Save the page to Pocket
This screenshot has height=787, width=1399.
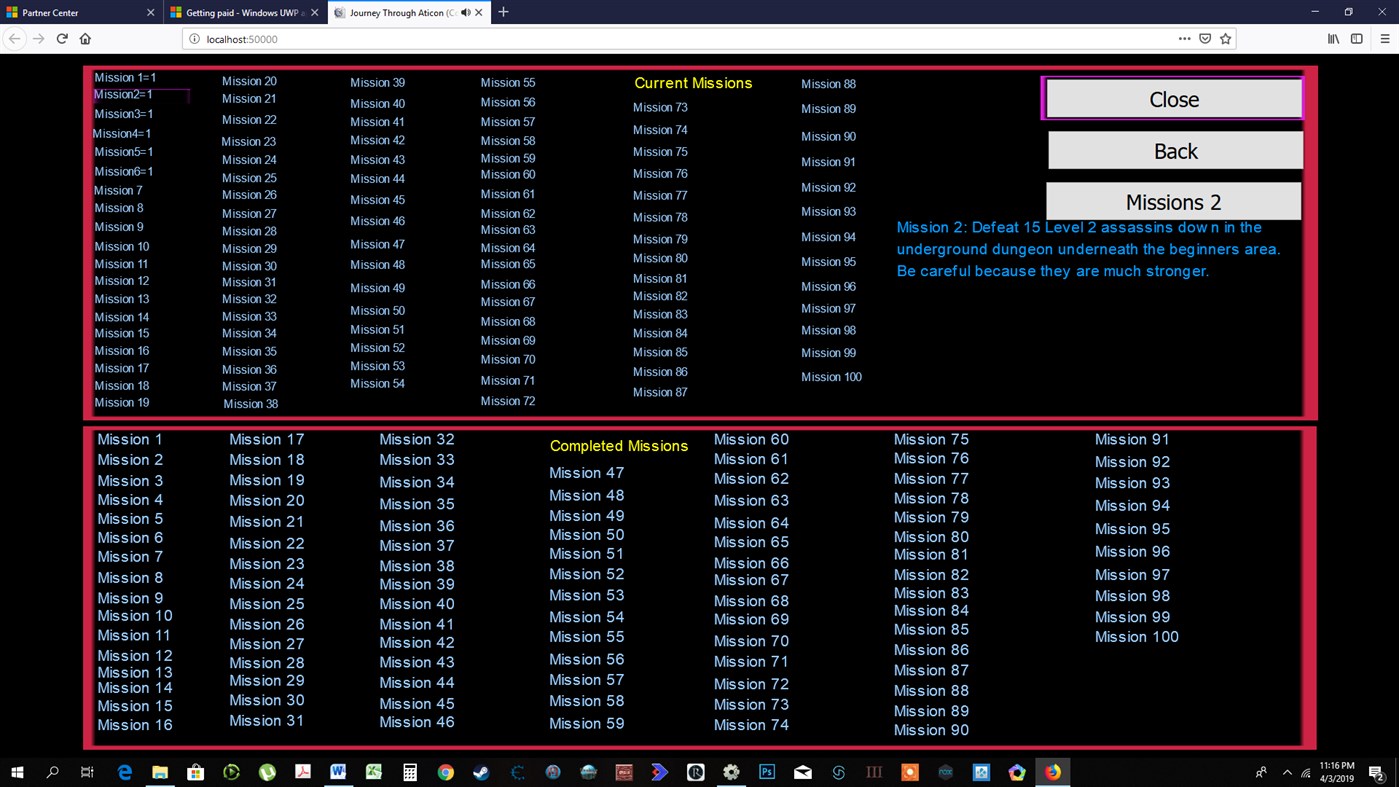1205,39
